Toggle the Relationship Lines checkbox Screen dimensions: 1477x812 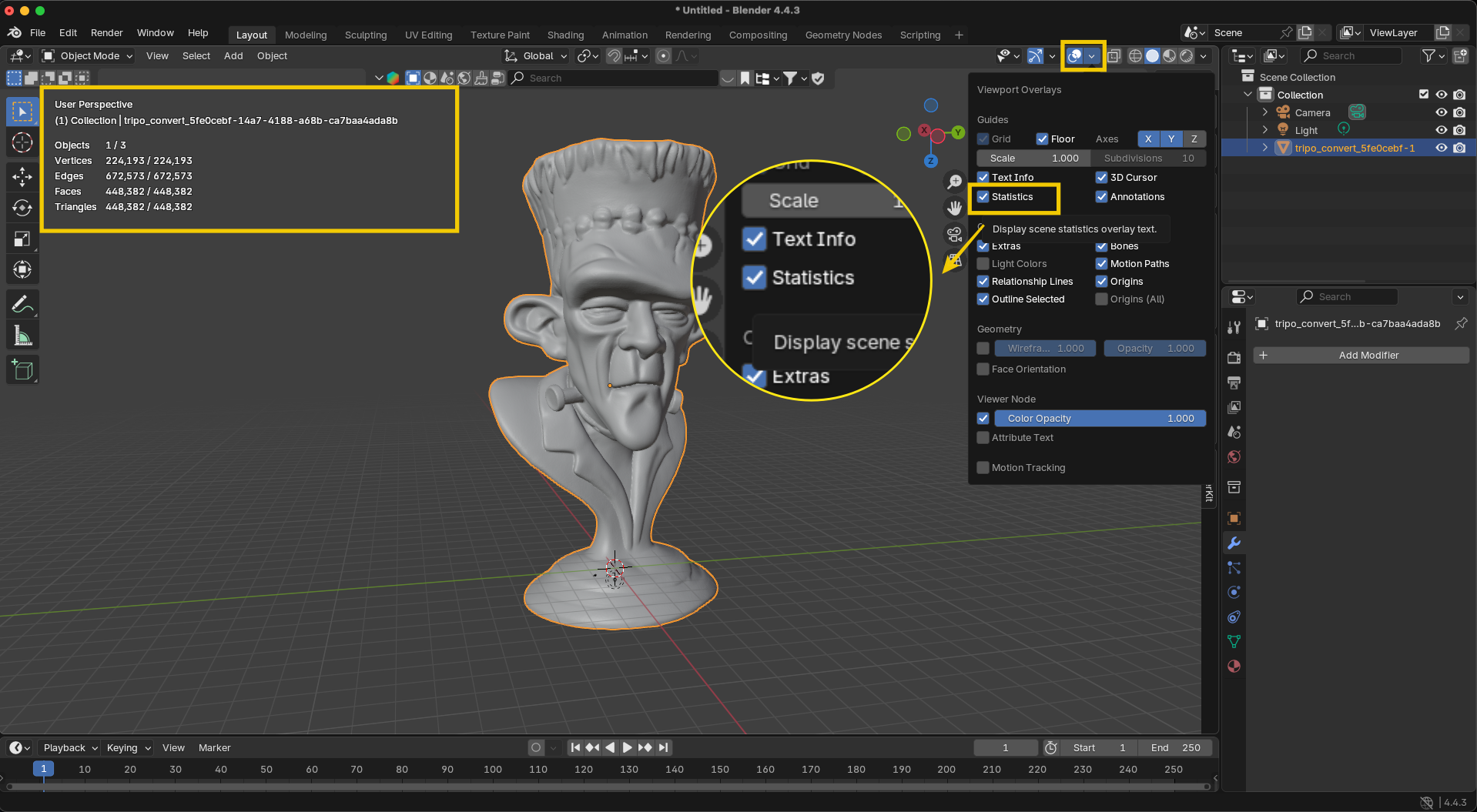click(983, 282)
